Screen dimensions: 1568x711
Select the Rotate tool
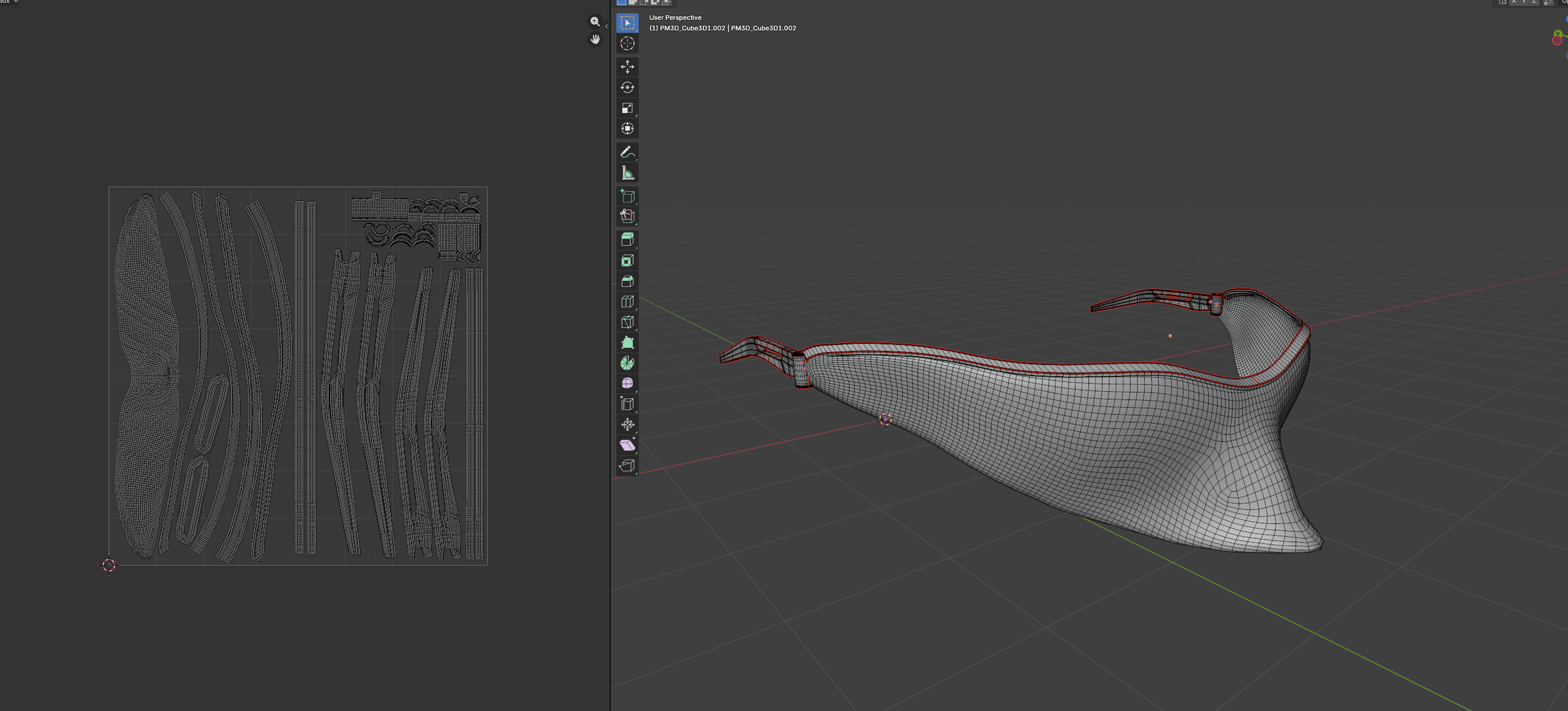coord(627,87)
